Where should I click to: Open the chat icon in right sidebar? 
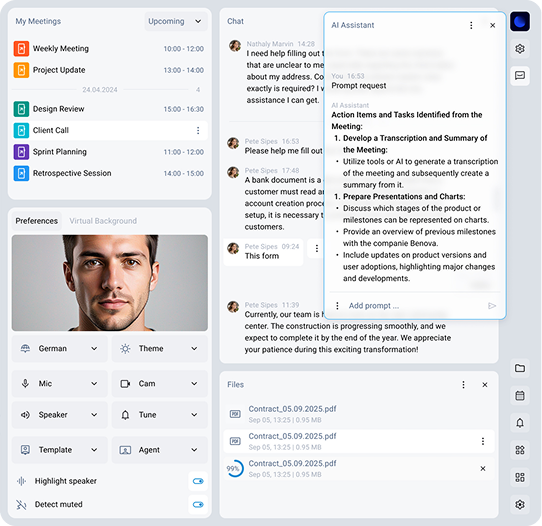coord(520,76)
